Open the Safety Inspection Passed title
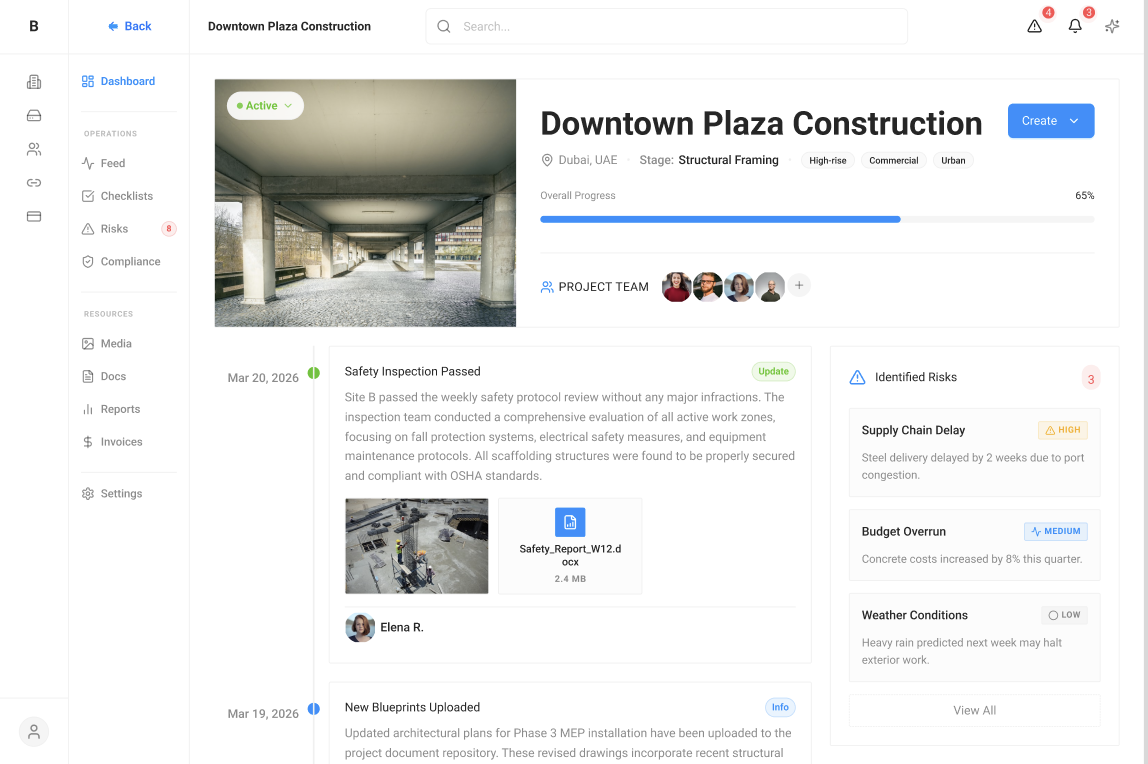Screen dimensions: 1148x764 pyautogui.click(x=413, y=371)
